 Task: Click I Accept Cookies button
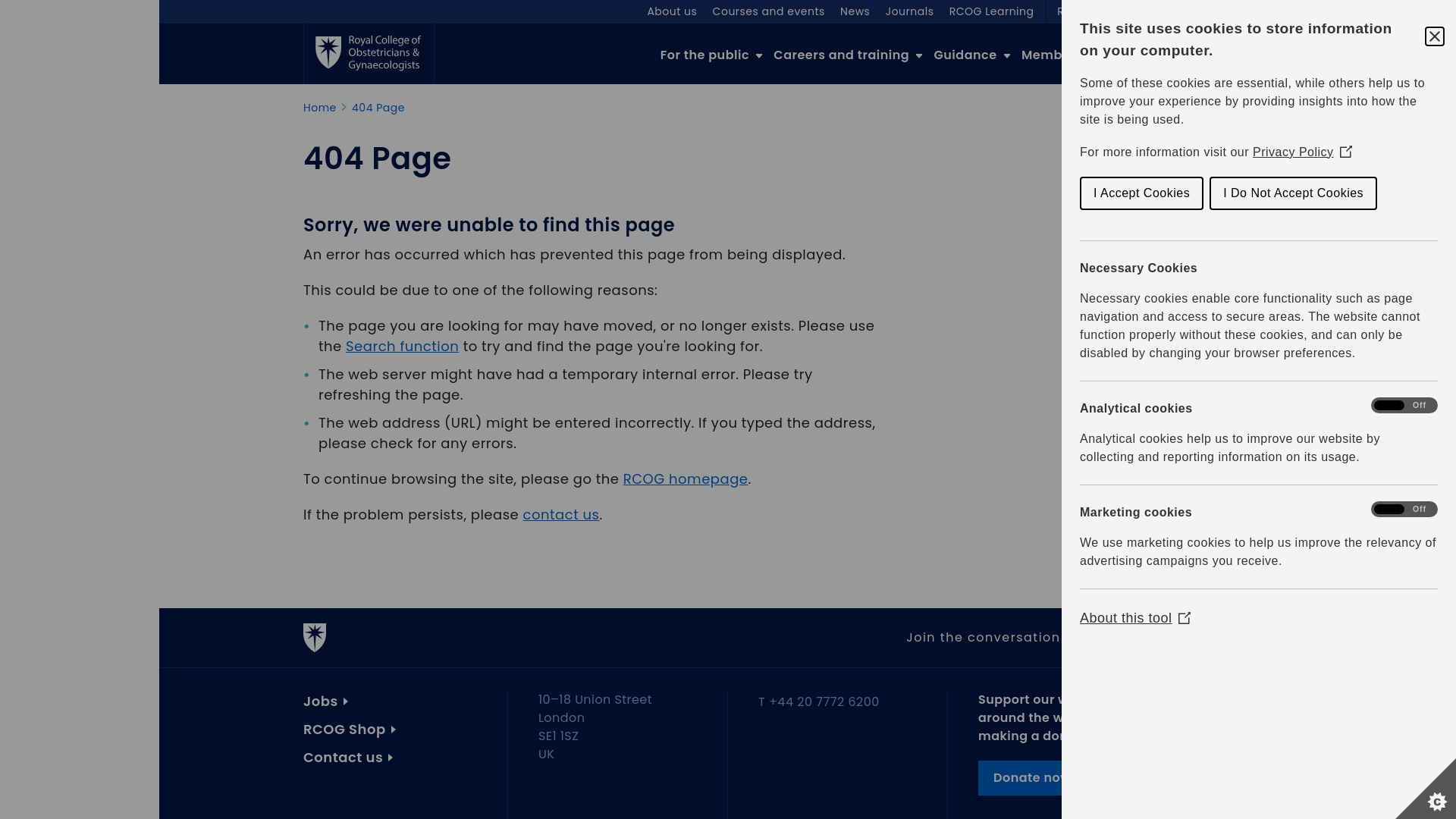point(1141,193)
